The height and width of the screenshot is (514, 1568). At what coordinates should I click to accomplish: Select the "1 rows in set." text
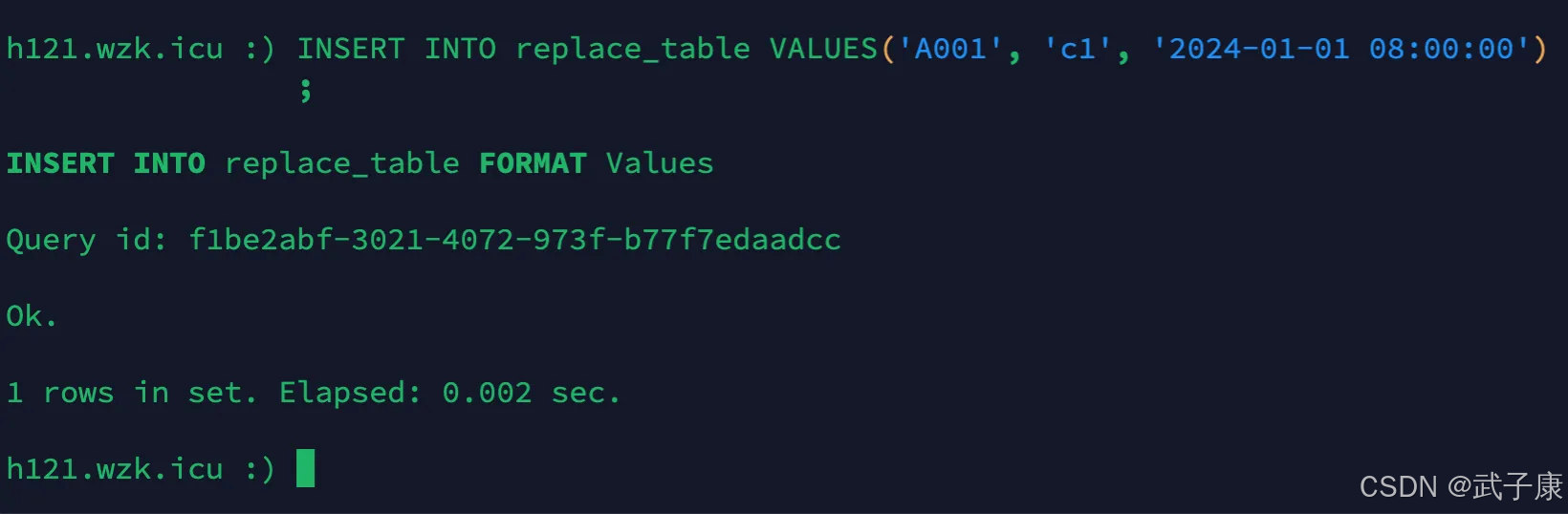(x=131, y=393)
